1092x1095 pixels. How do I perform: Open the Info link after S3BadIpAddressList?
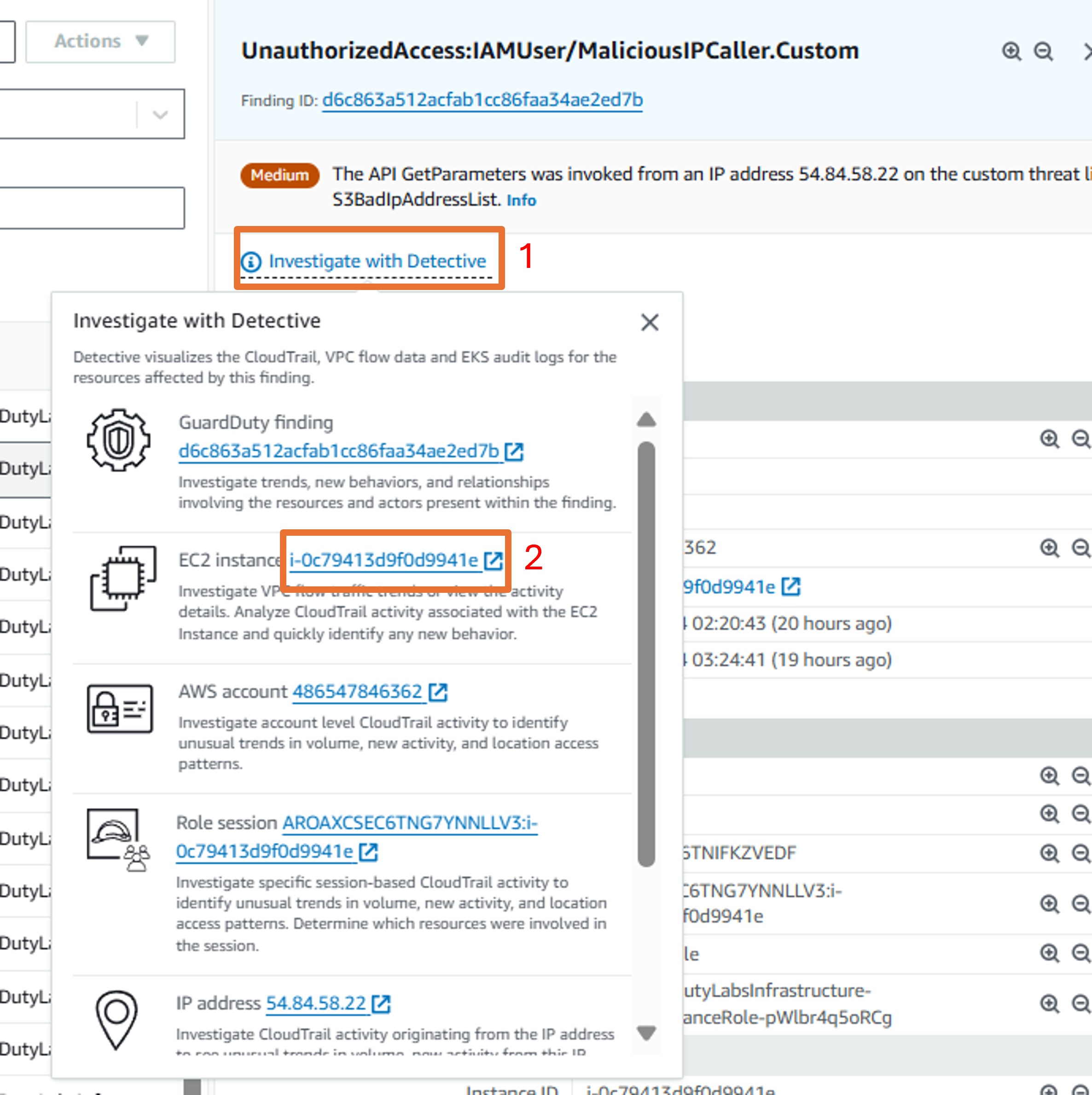coord(521,201)
